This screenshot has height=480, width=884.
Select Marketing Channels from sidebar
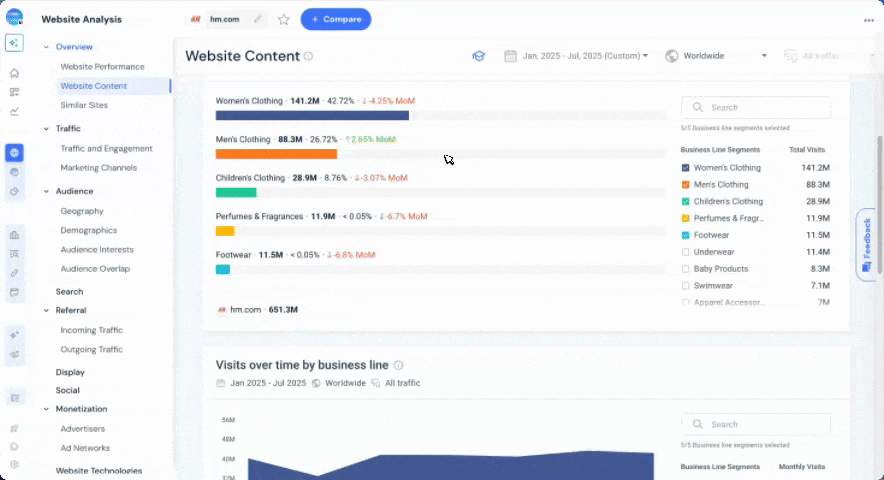(98, 168)
